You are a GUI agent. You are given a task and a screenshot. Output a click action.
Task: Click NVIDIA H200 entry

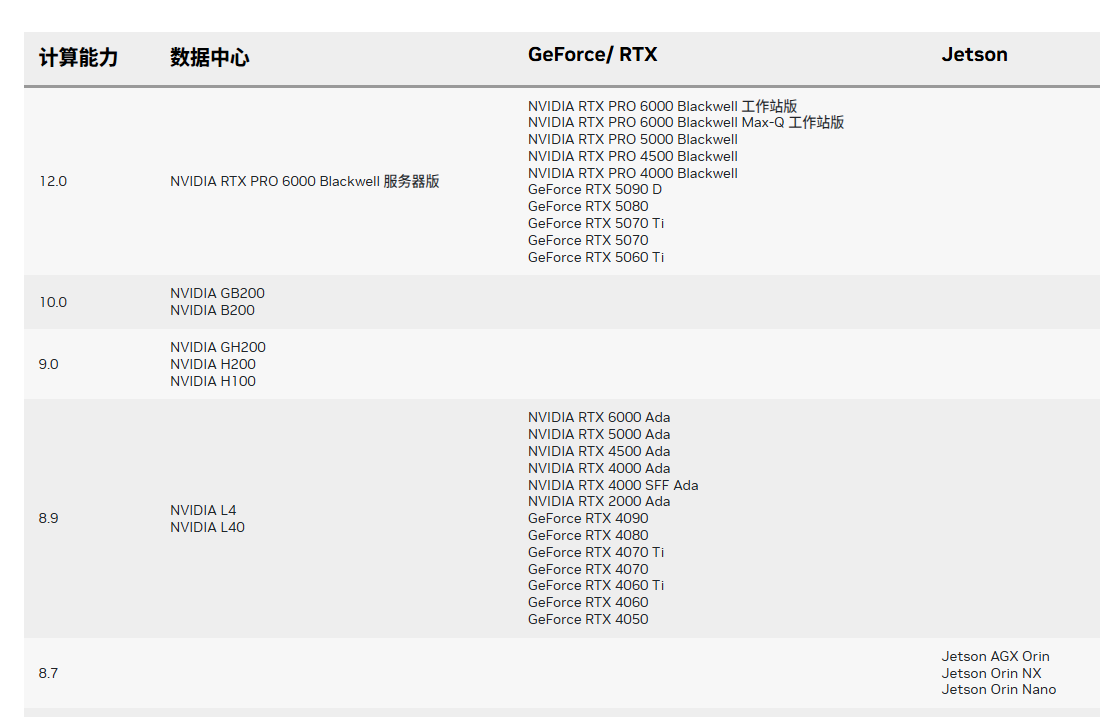pyautogui.click(x=213, y=364)
